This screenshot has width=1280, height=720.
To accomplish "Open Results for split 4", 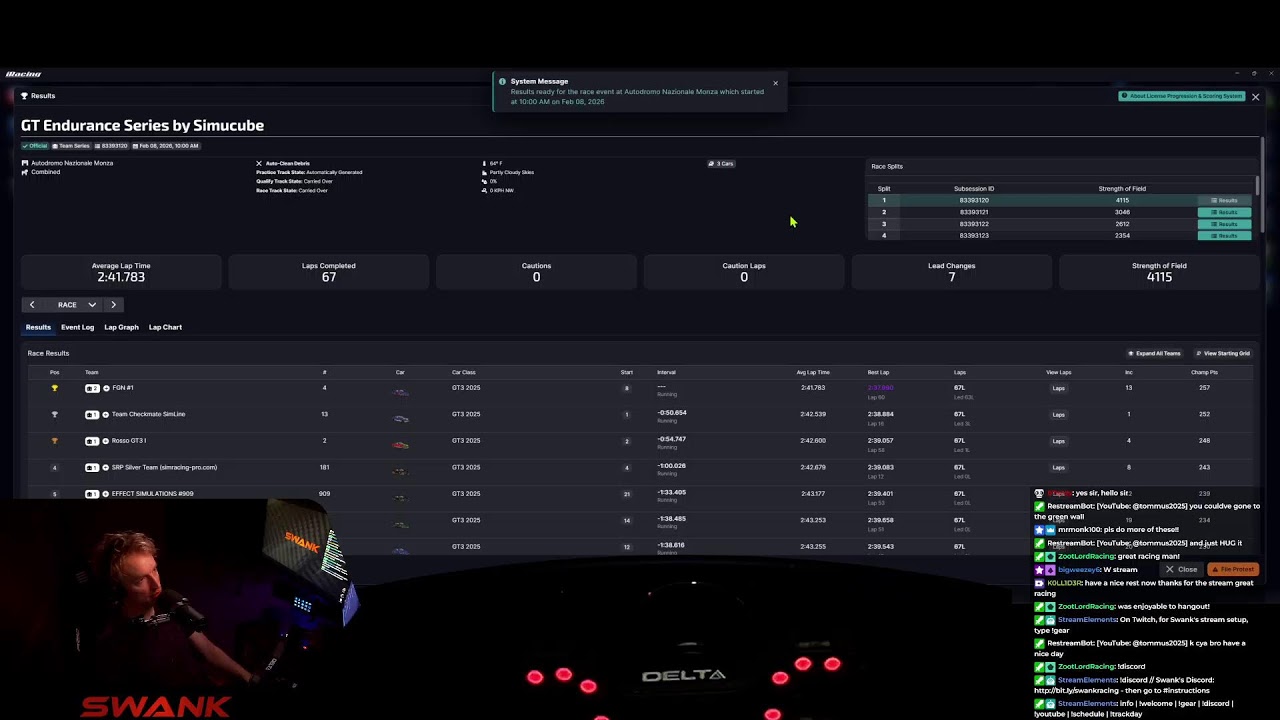I will pos(1224,236).
